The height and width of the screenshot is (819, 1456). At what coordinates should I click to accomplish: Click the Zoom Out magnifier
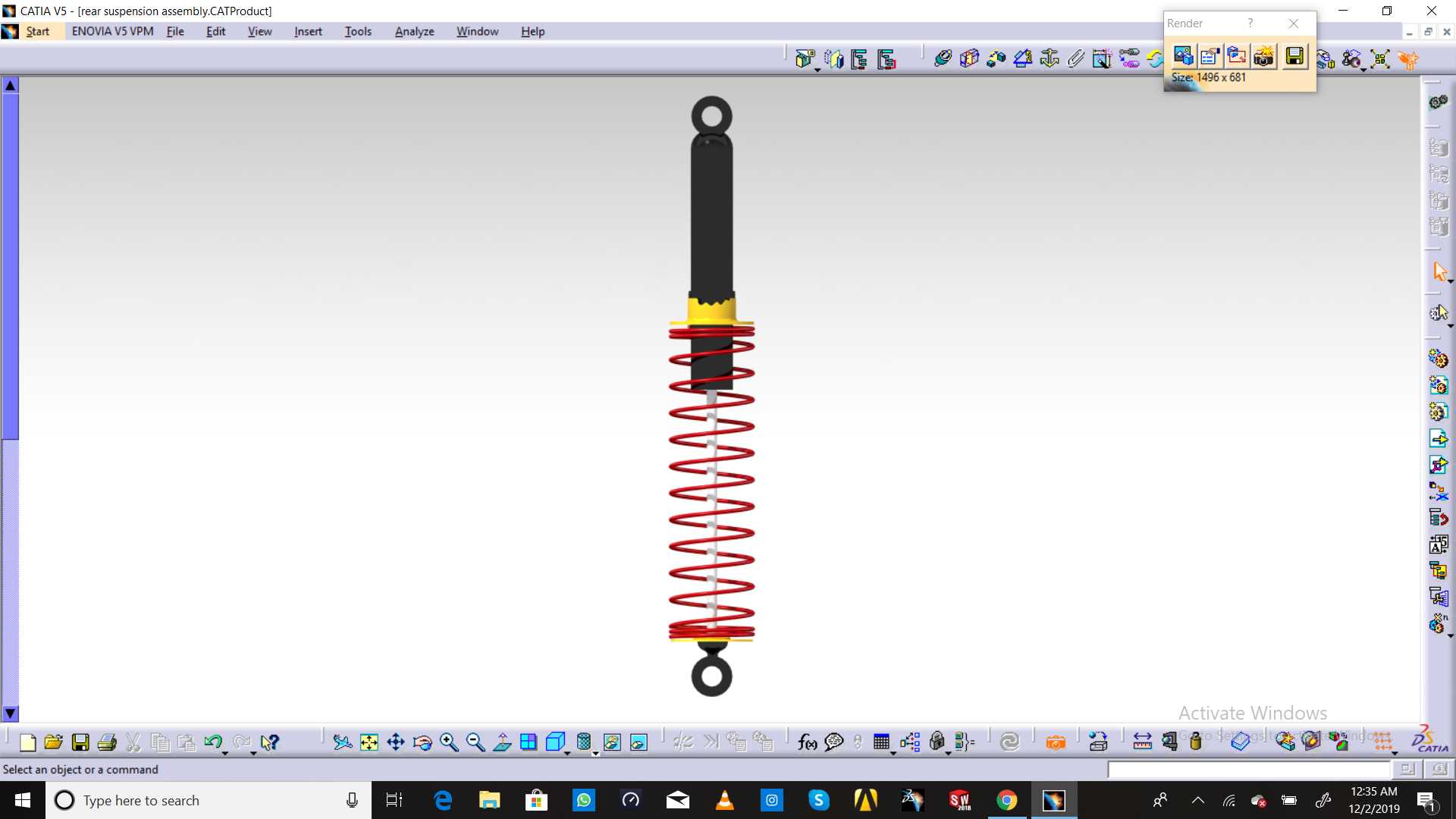click(x=475, y=742)
